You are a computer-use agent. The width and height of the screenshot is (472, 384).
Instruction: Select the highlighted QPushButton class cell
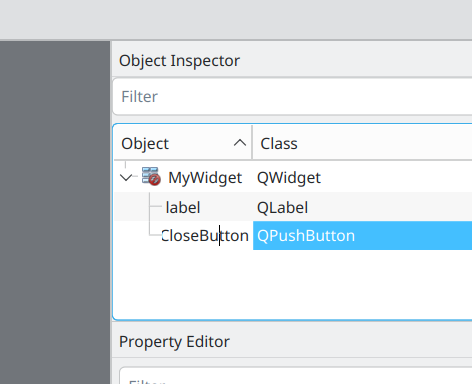click(x=362, y=235)
